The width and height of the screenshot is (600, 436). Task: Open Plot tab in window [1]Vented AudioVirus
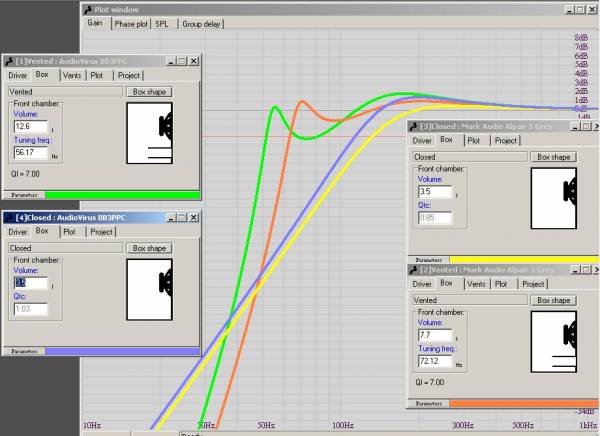tap(96, 75)
